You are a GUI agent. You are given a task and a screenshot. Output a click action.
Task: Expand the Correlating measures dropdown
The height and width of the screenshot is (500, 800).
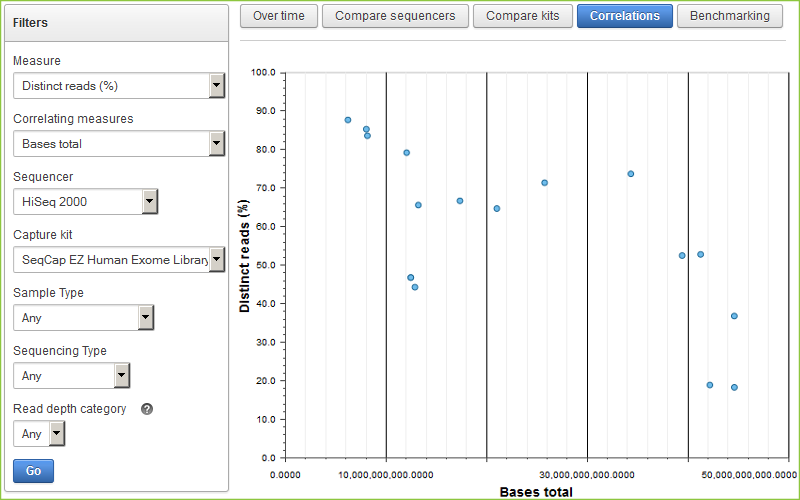(118, 144)
